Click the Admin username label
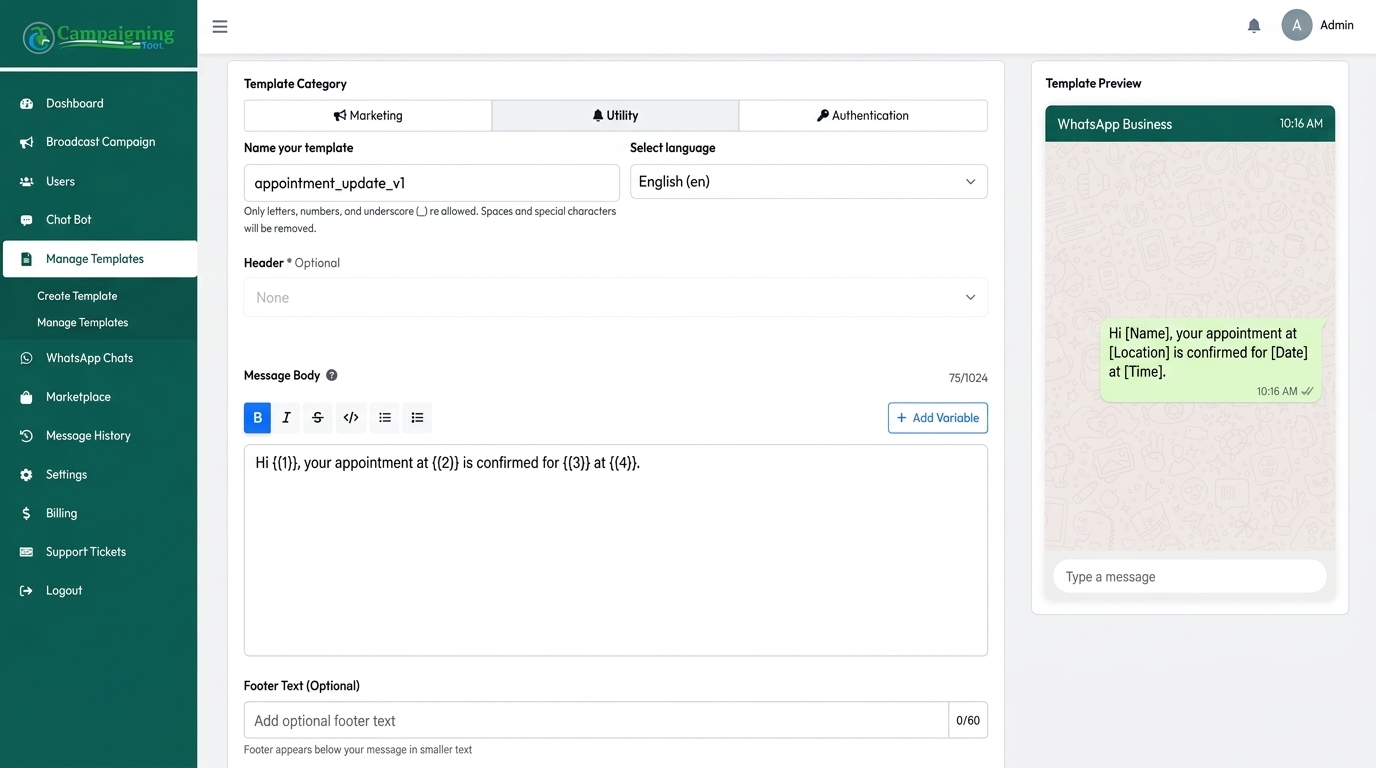 (1336, 25)
